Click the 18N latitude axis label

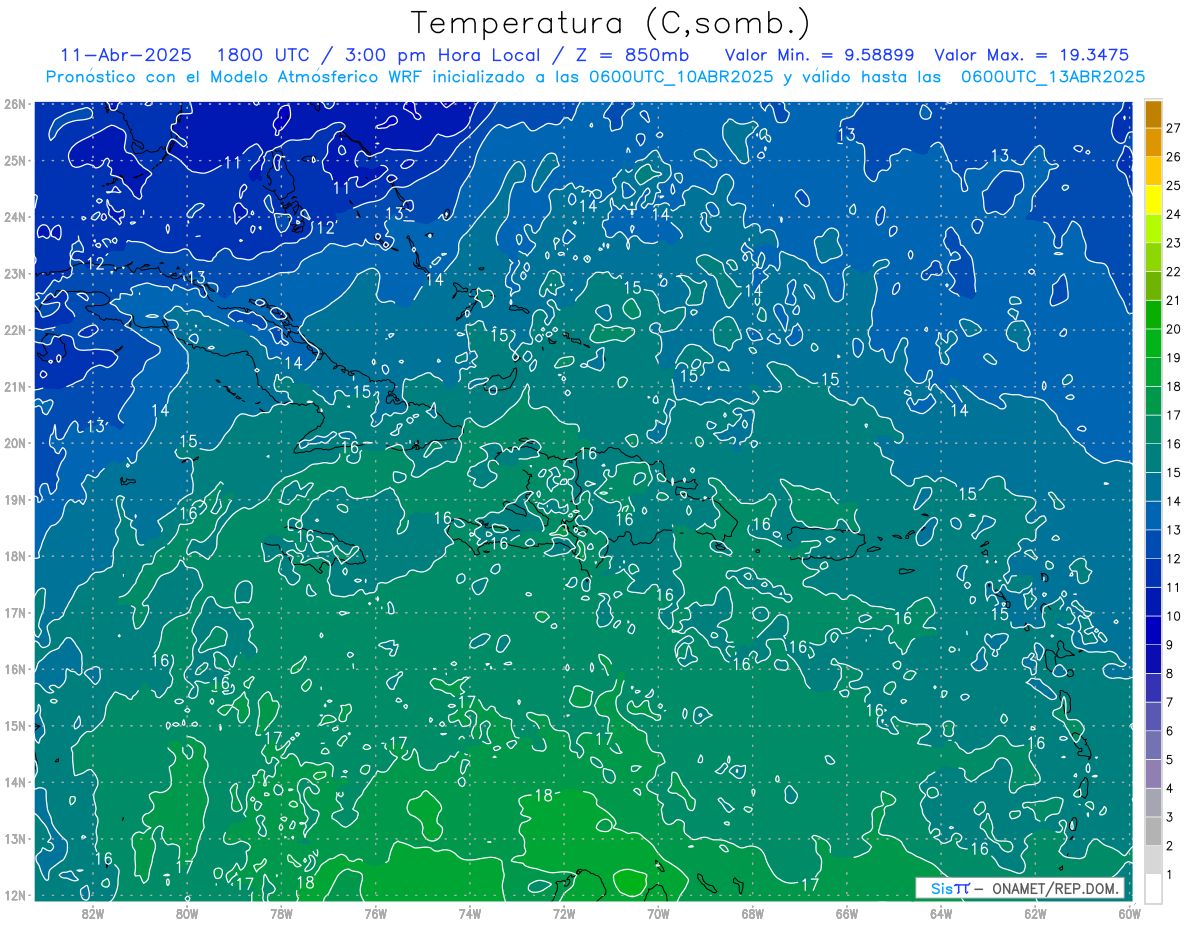click(x=15, y=556)
